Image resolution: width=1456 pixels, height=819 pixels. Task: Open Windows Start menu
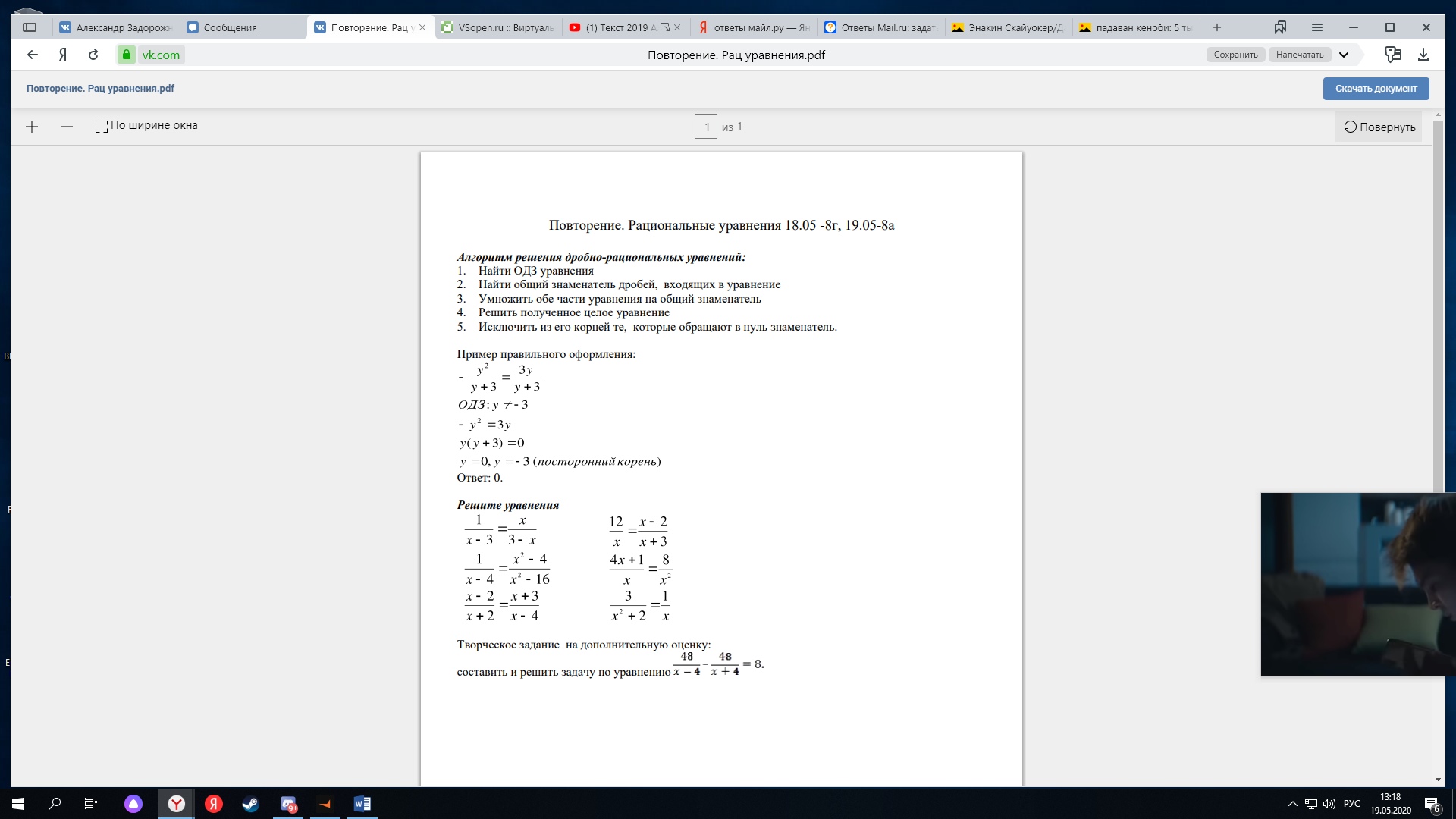[18, 804]
